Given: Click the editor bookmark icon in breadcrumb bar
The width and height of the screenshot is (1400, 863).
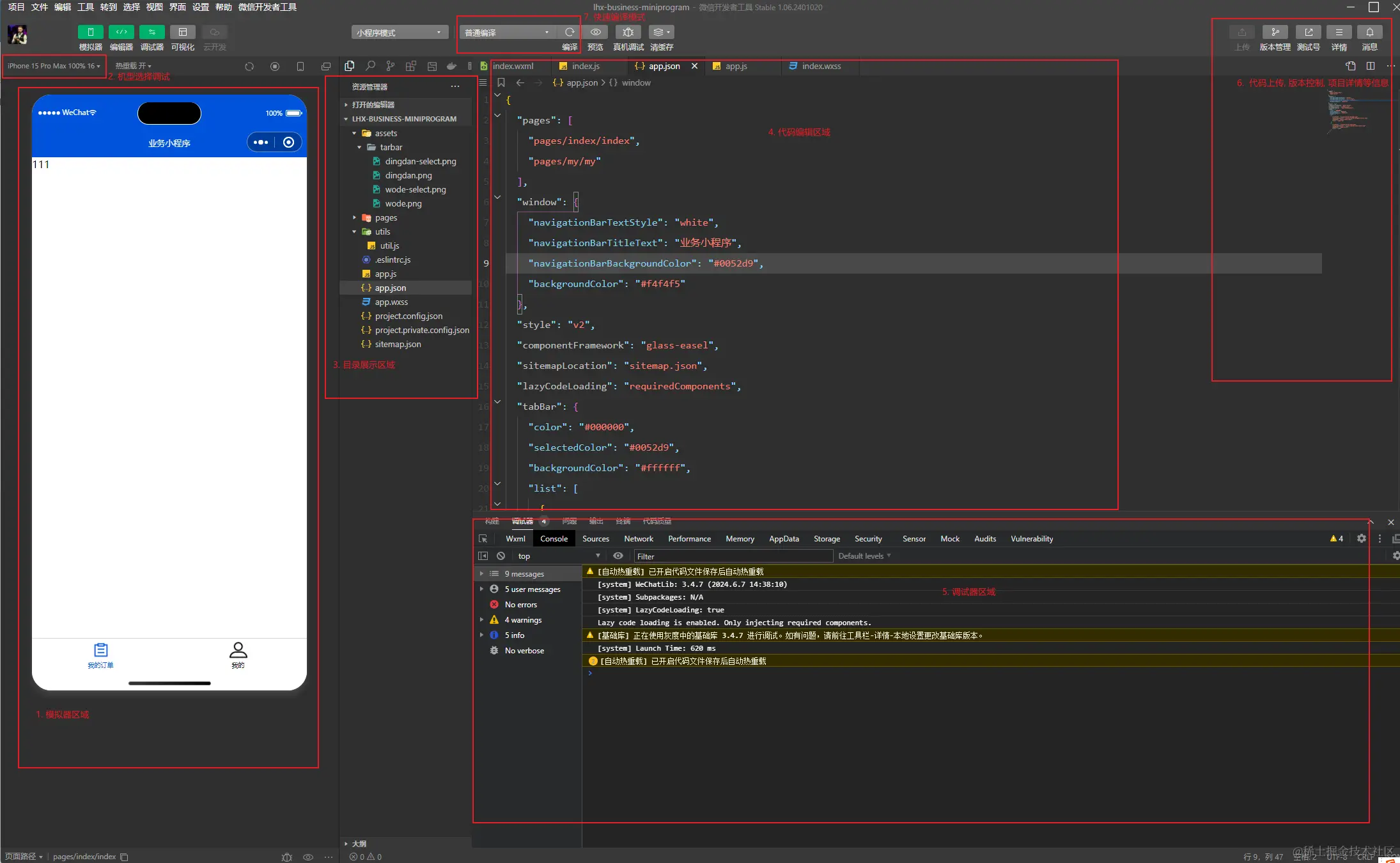Looking at the screenshot, I should click(501, 83).
